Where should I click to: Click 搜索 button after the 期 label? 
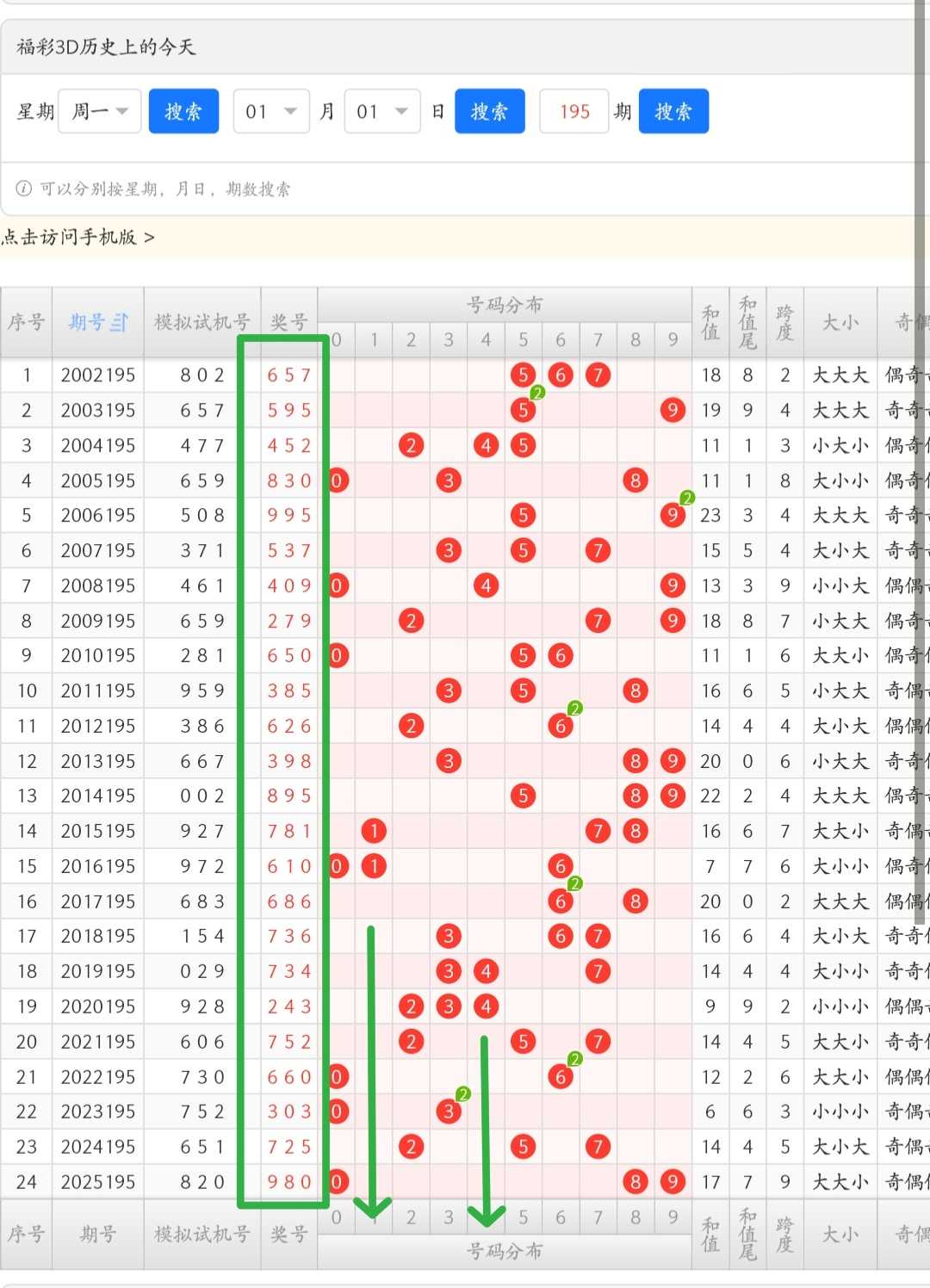[x=673, y=111]
